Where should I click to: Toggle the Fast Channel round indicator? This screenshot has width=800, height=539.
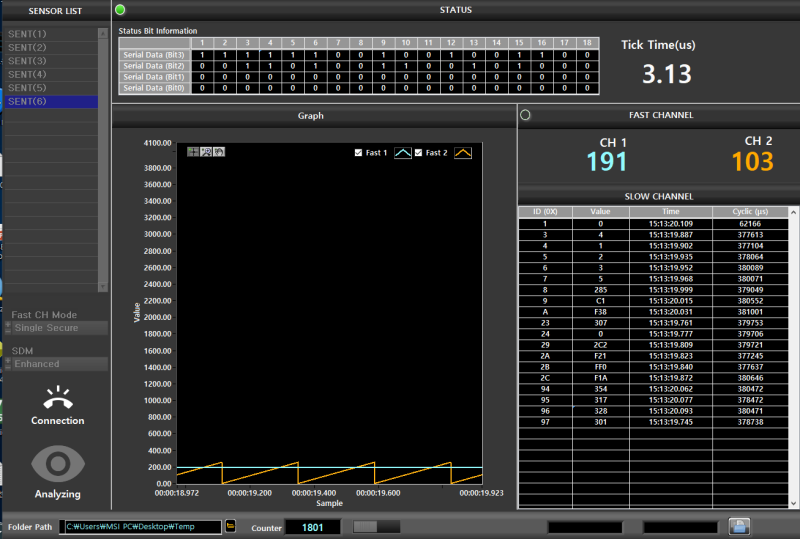coord(526,115)
